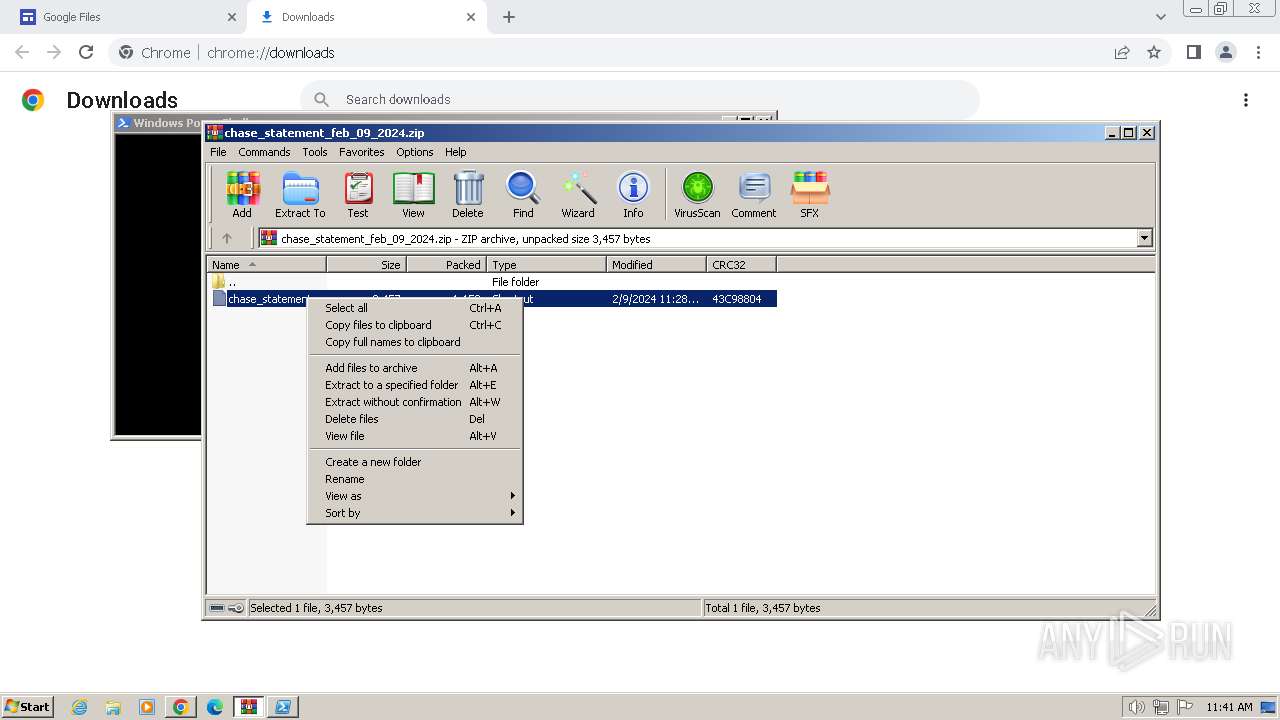
Task: Open File Explorer from taskbar
Action: (113, 707)
